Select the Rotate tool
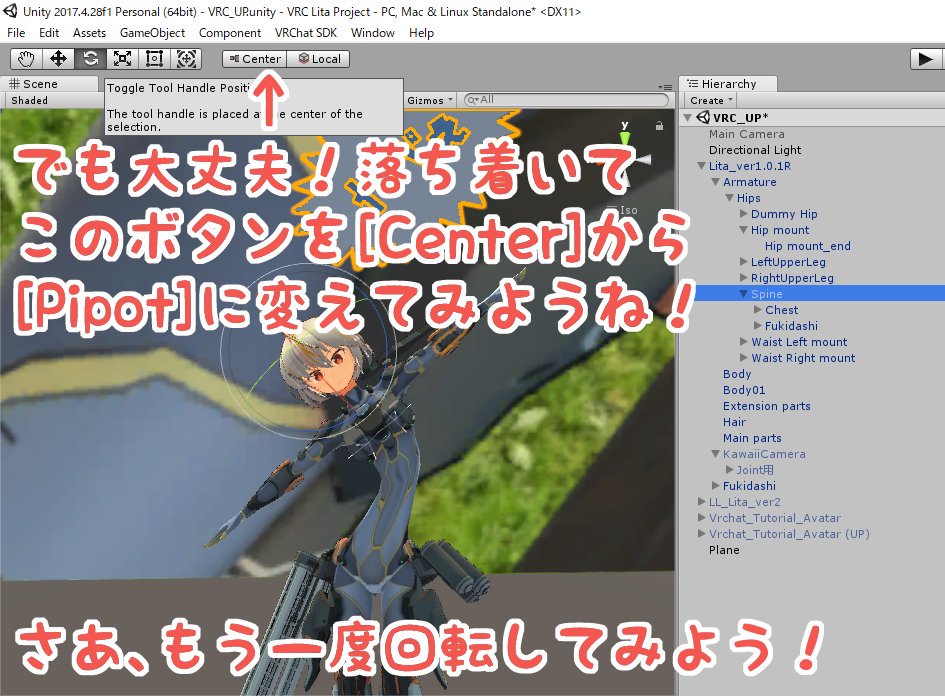945x696 pixels. pyautogui.click(x=90, y=58)
